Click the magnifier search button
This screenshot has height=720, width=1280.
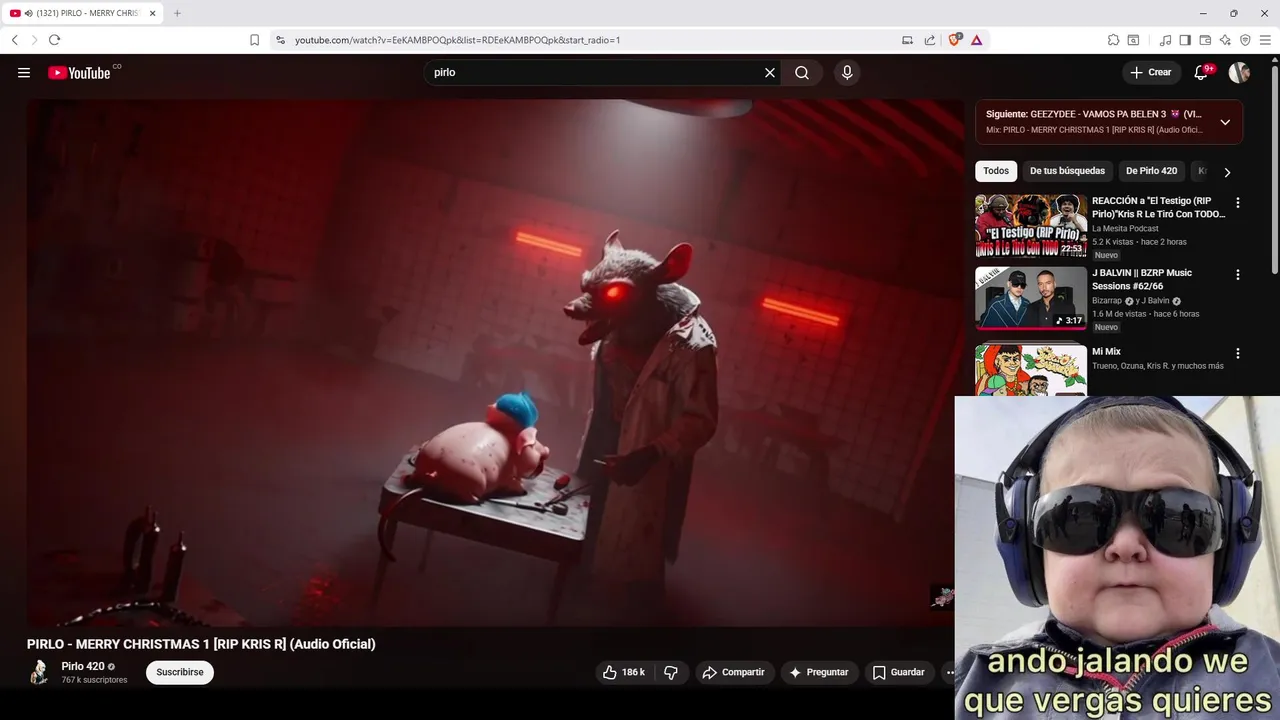[x=802, y=72]
